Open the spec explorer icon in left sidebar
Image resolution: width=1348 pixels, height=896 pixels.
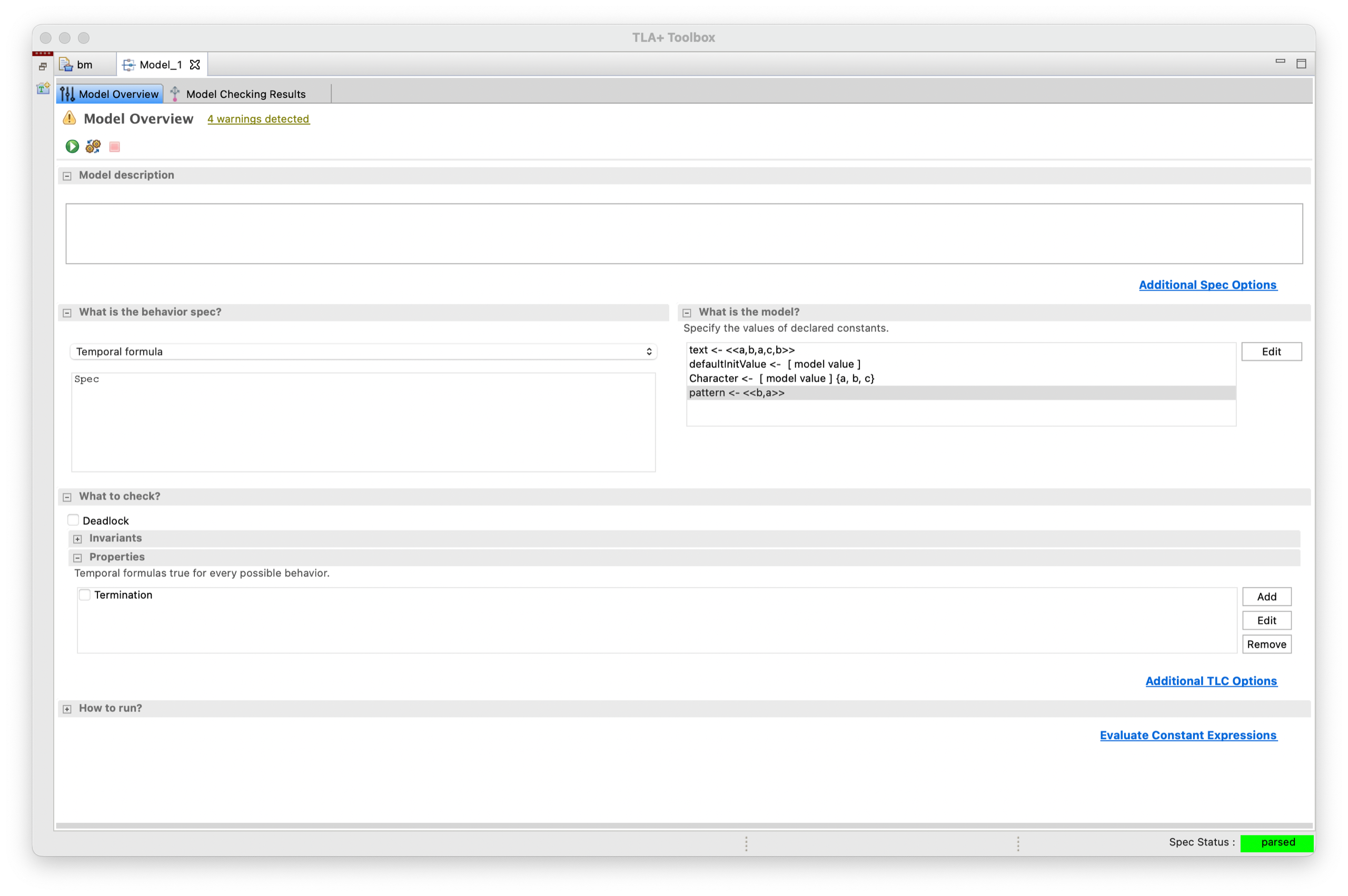point(43,88)
